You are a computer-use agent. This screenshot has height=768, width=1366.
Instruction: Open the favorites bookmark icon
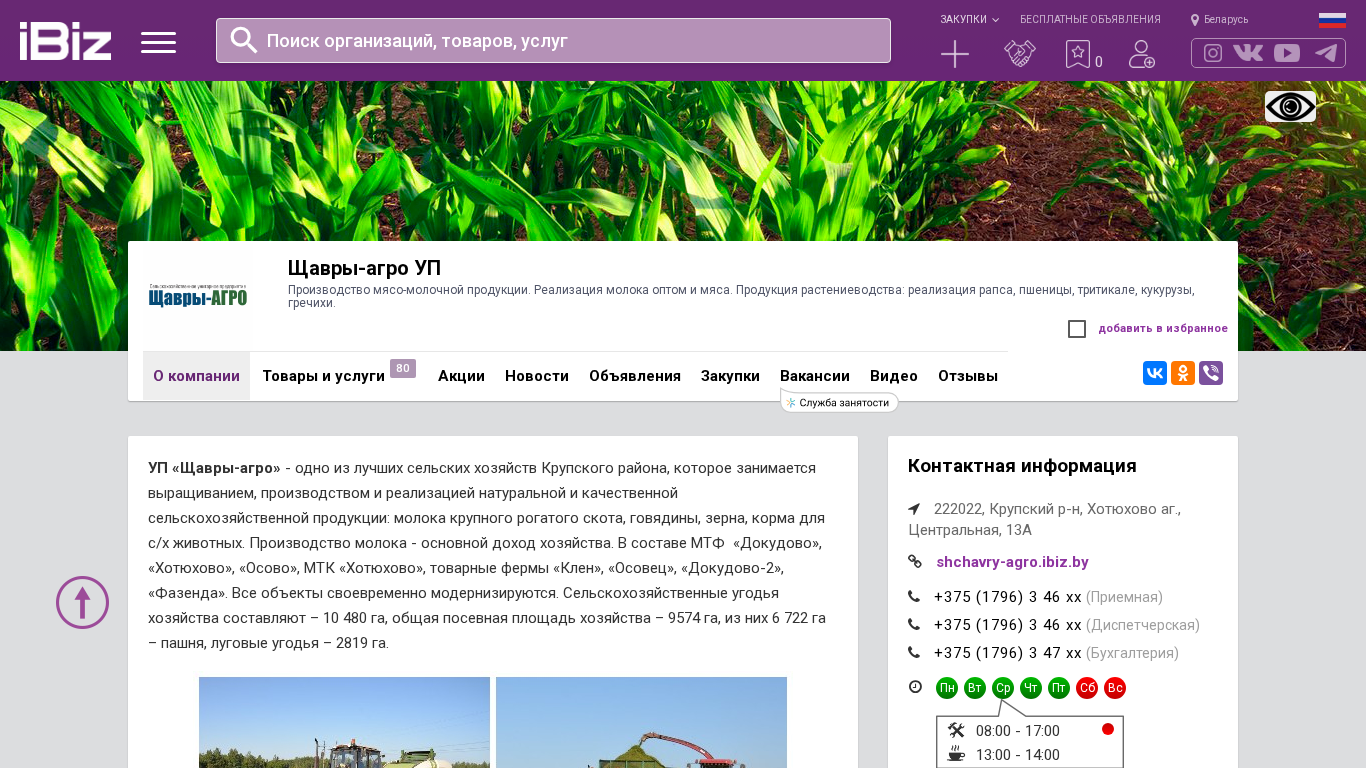point(1077,54)
